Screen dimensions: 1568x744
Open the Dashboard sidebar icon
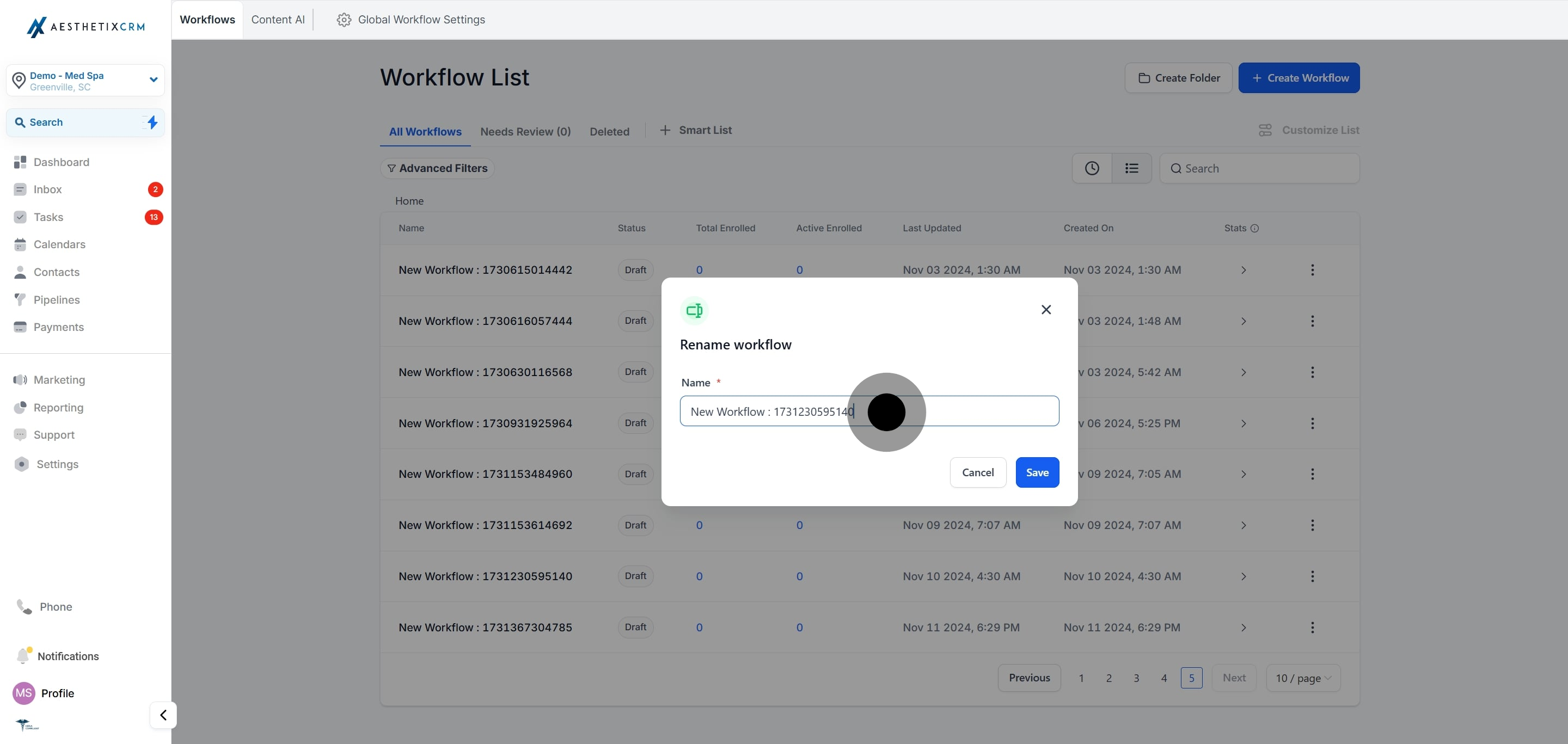[x=20, y=162]
